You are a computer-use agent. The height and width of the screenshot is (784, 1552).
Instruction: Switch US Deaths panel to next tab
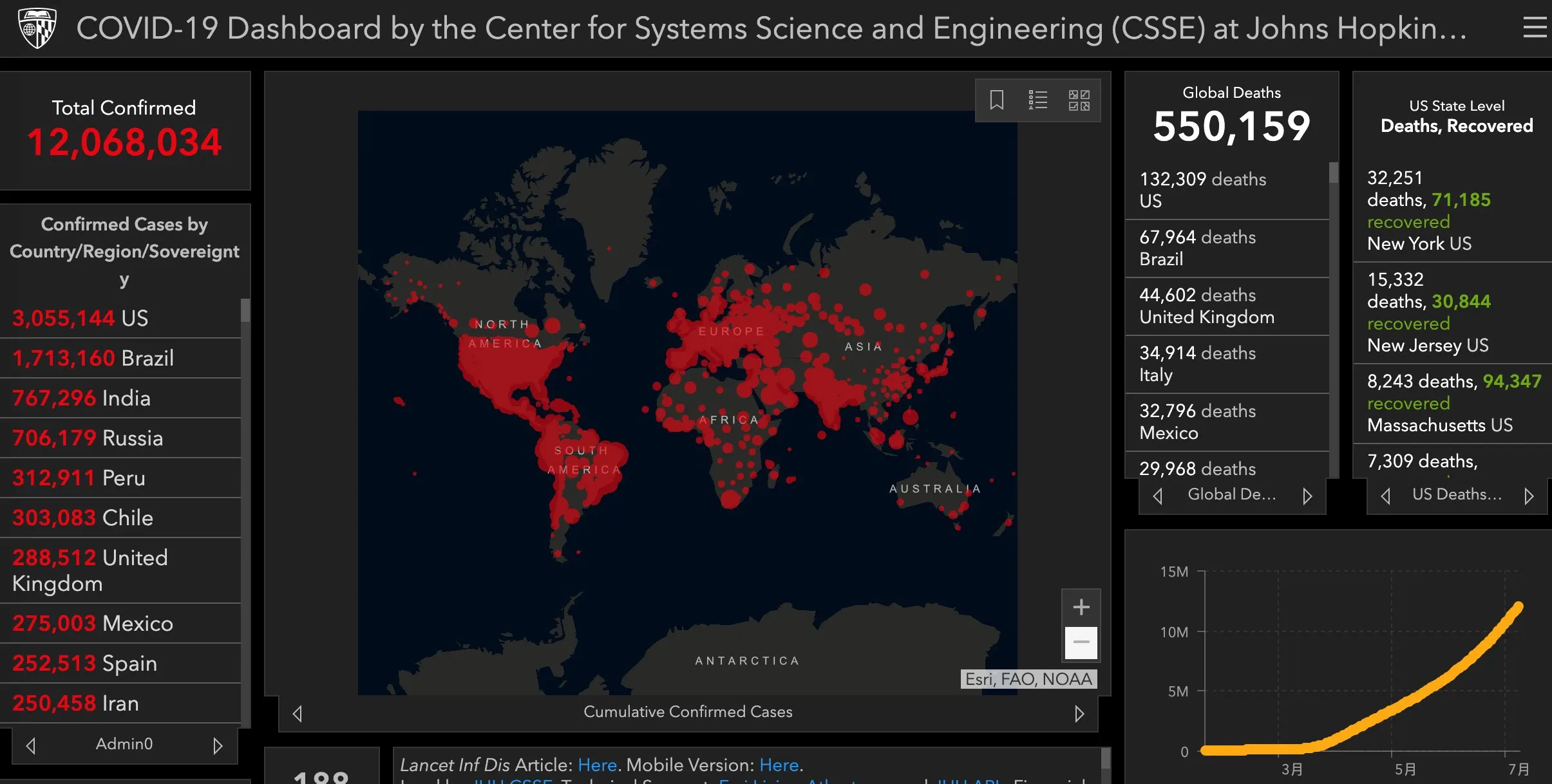1529,496
